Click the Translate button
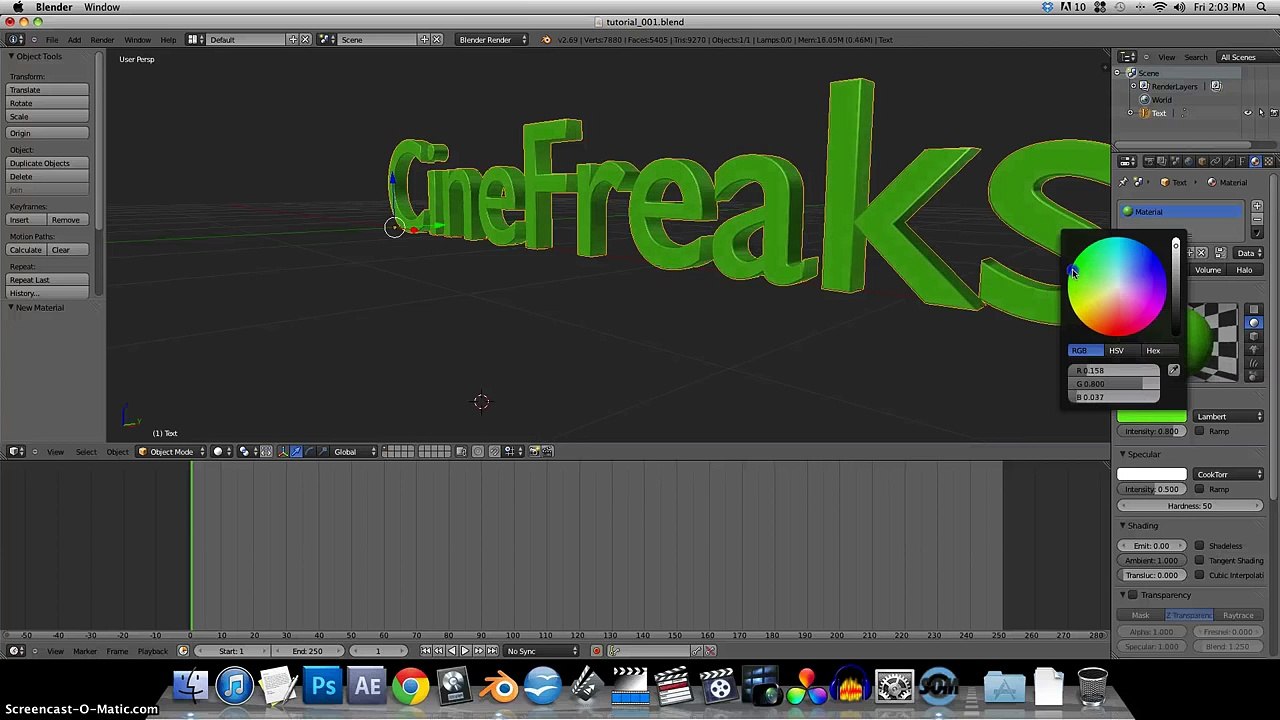 48,90
